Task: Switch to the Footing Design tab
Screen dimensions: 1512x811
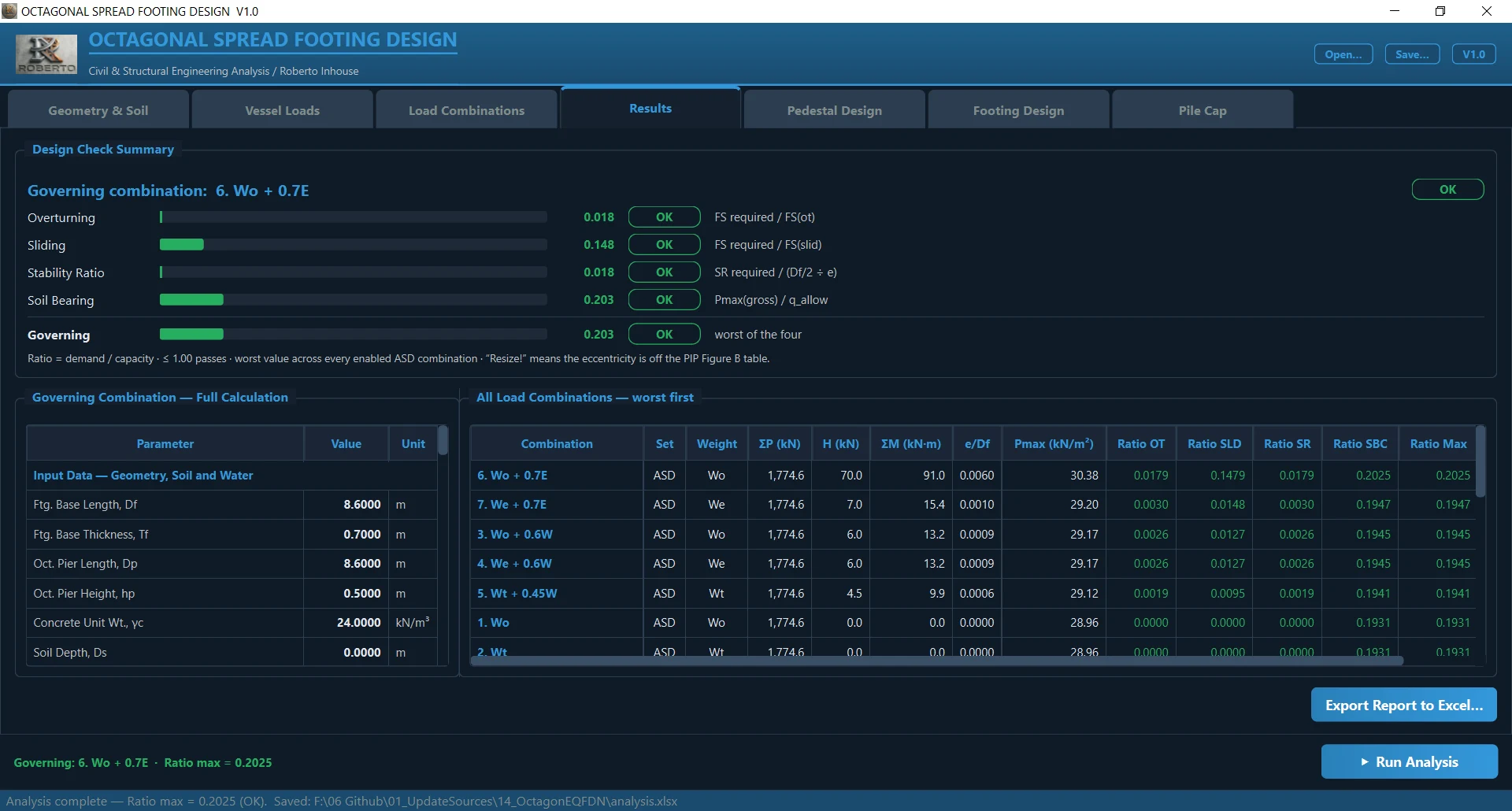Action: tap(1018, 110)
